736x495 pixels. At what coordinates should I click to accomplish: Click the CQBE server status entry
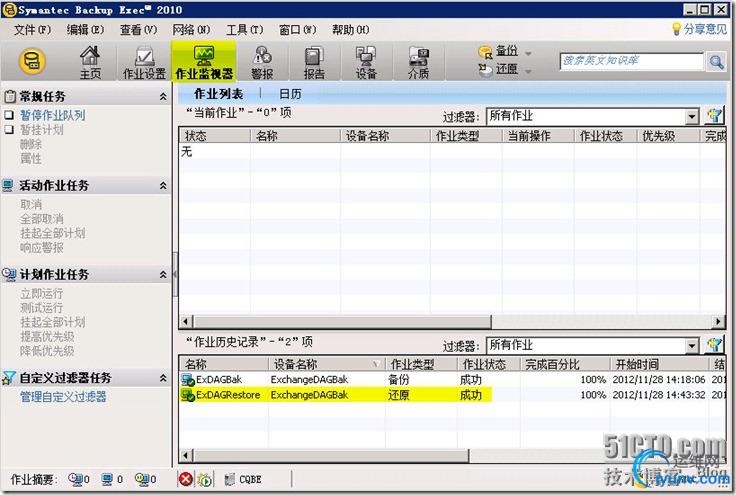[x=243, y=479]
